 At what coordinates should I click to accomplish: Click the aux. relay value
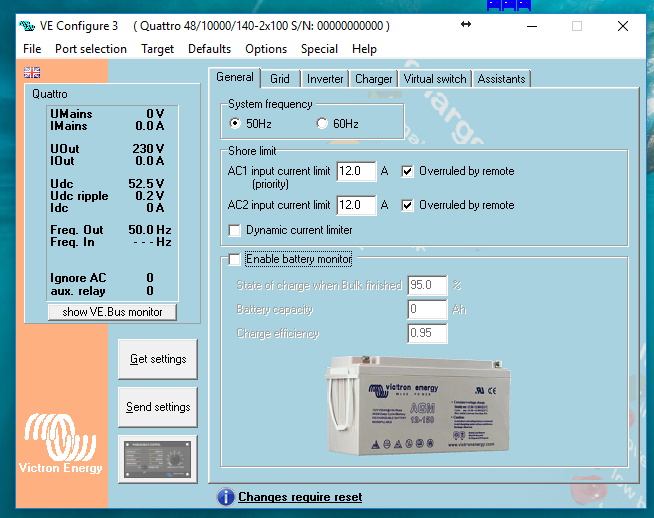pos(150,291)
